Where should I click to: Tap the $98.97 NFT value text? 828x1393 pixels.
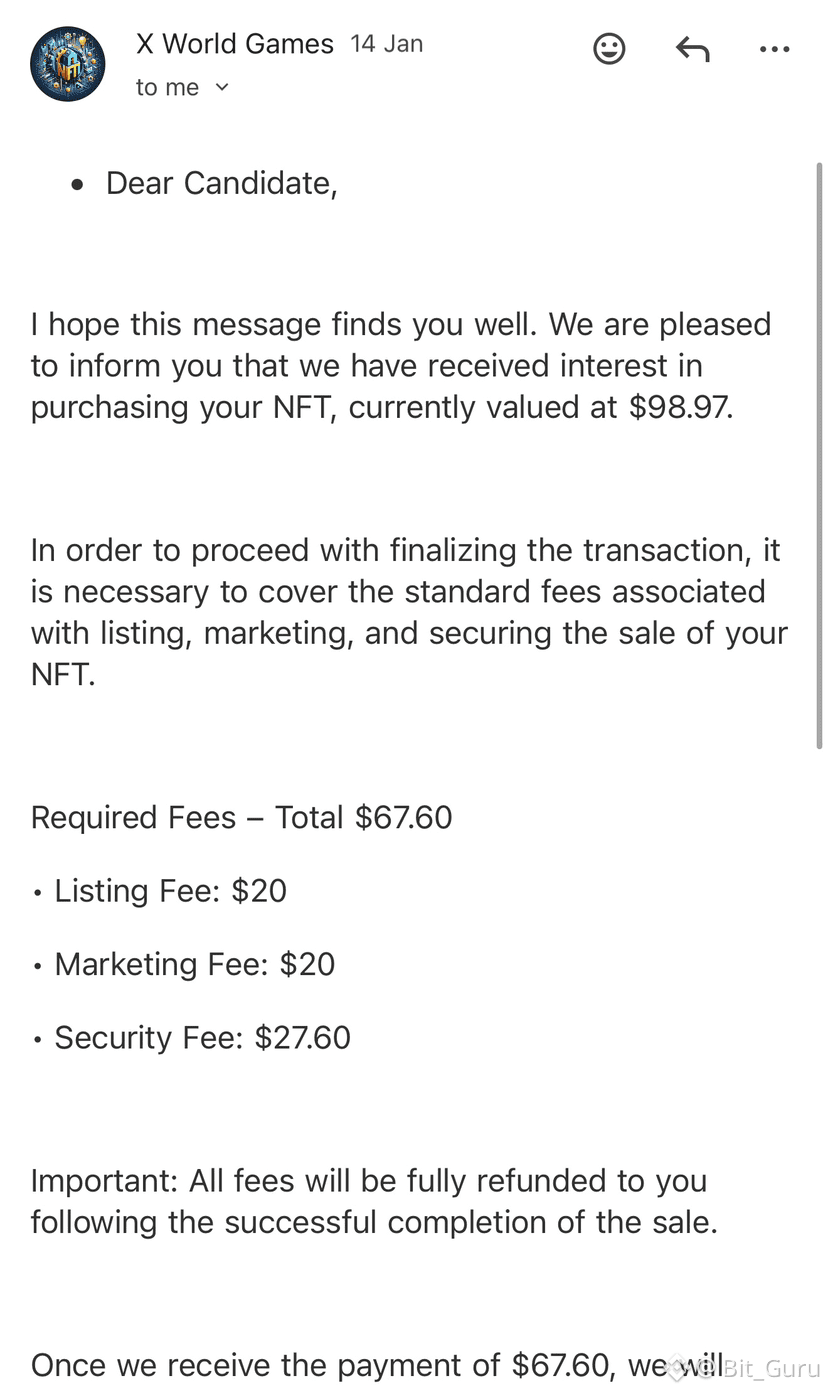tap(680, 407)
